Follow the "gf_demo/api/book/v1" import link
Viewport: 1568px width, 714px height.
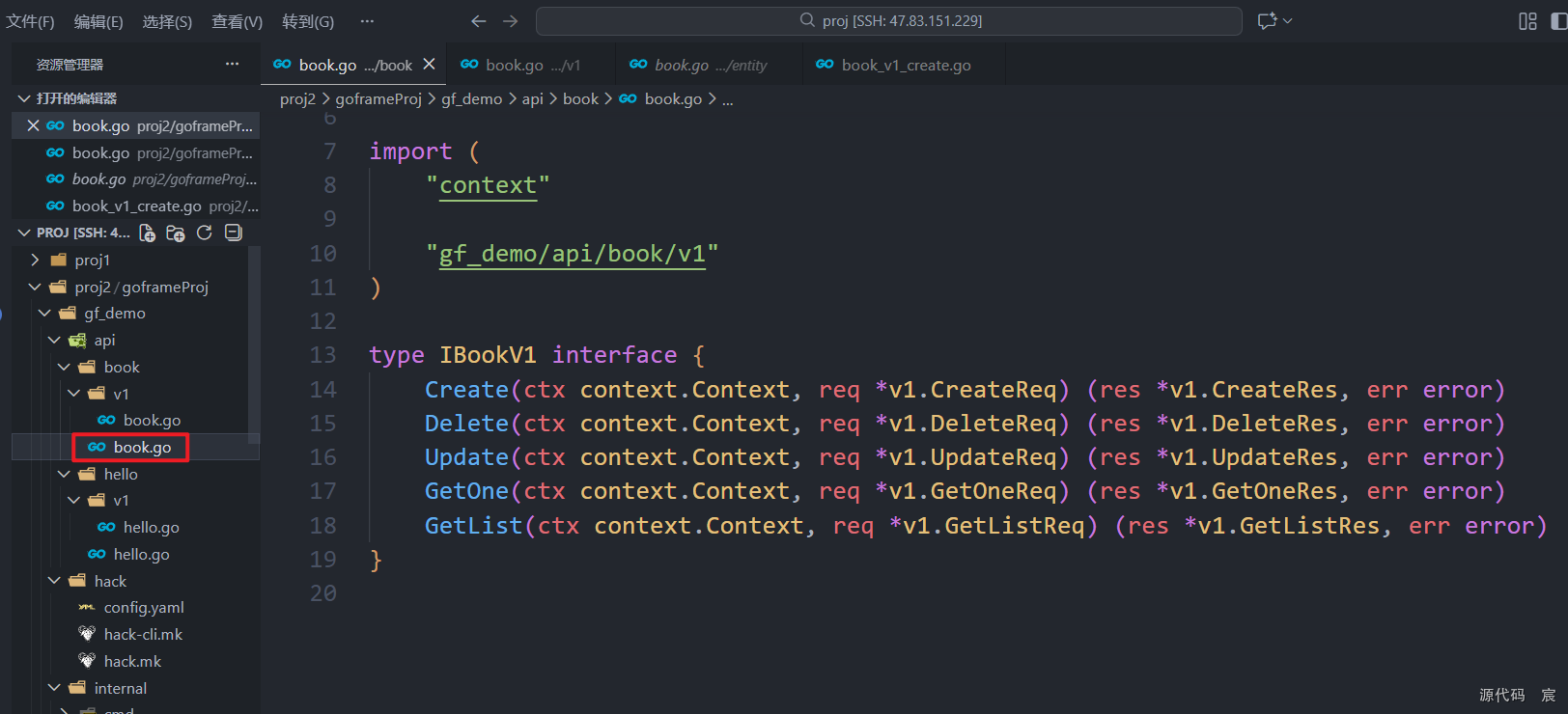tap(573, 254)
